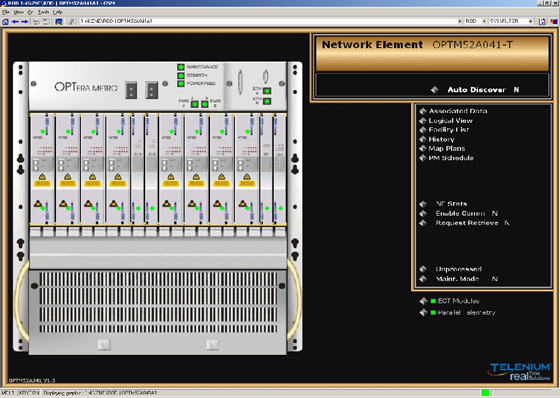Click the ETH B green LED
560x398 pixels.
[267, 101]
